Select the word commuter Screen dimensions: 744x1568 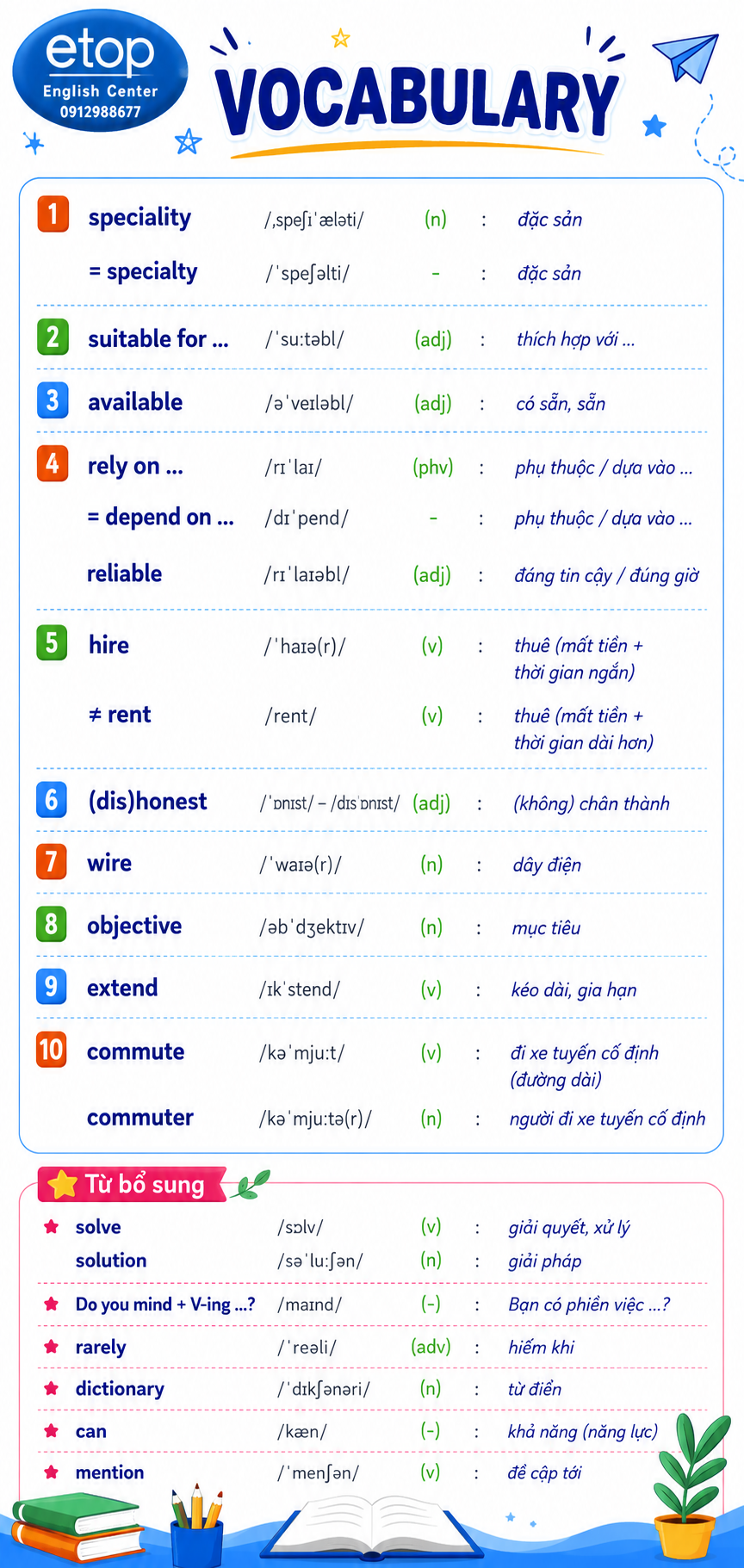[x=139, y=1118]
